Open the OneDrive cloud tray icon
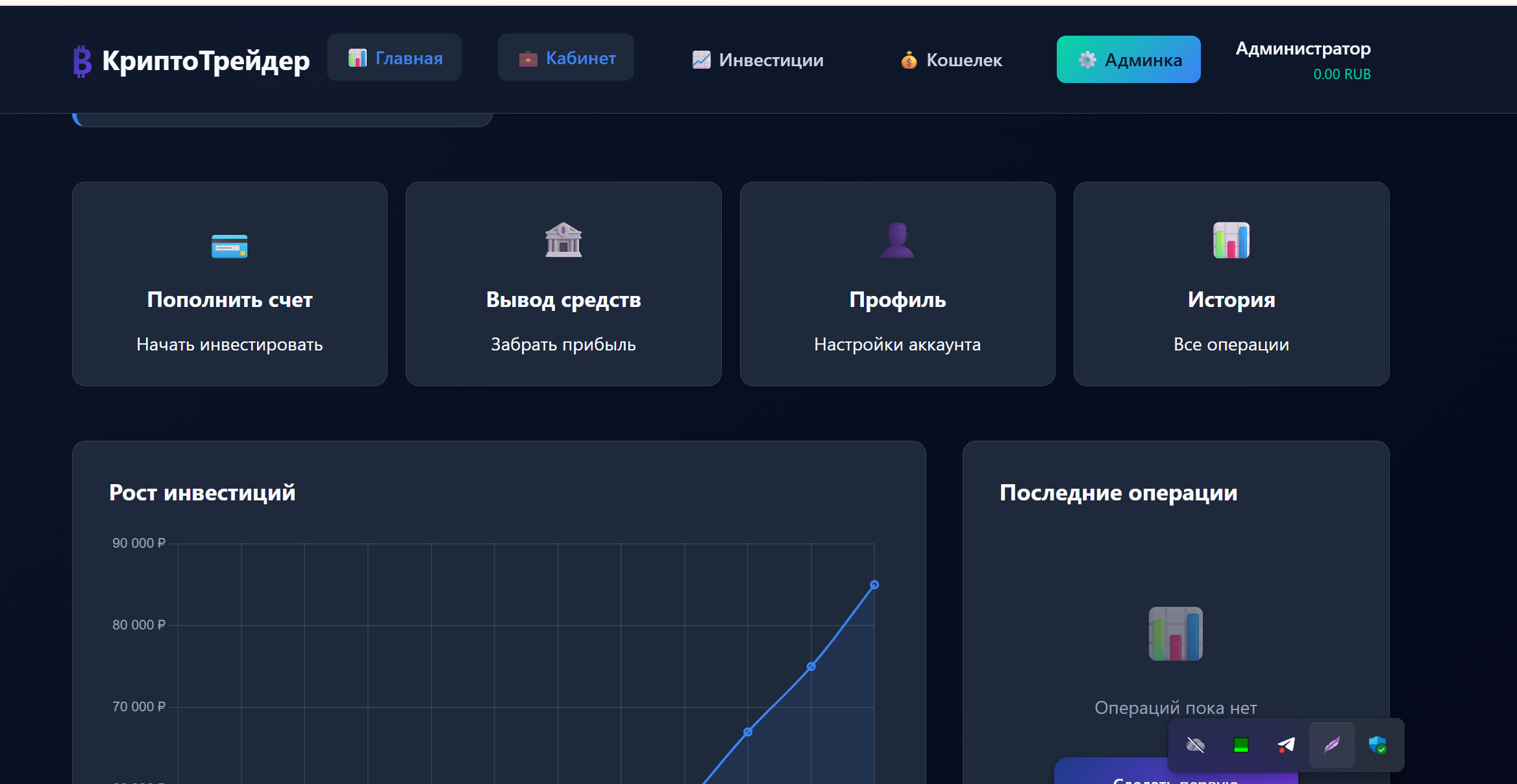The width and height of the screenshot is (1517, 784). tap(1195, 745)
